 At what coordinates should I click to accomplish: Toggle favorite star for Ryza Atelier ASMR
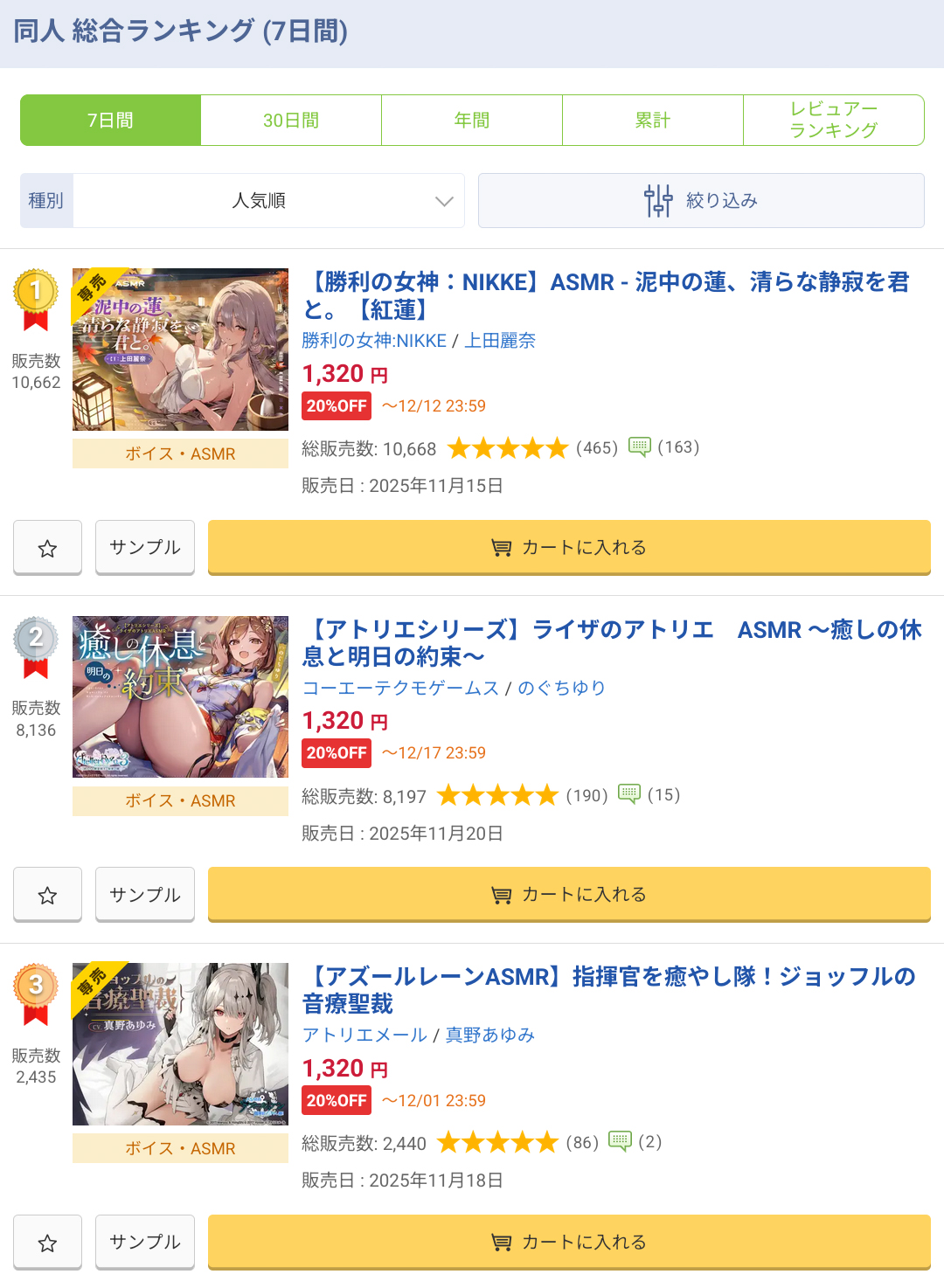pos(47,895)
